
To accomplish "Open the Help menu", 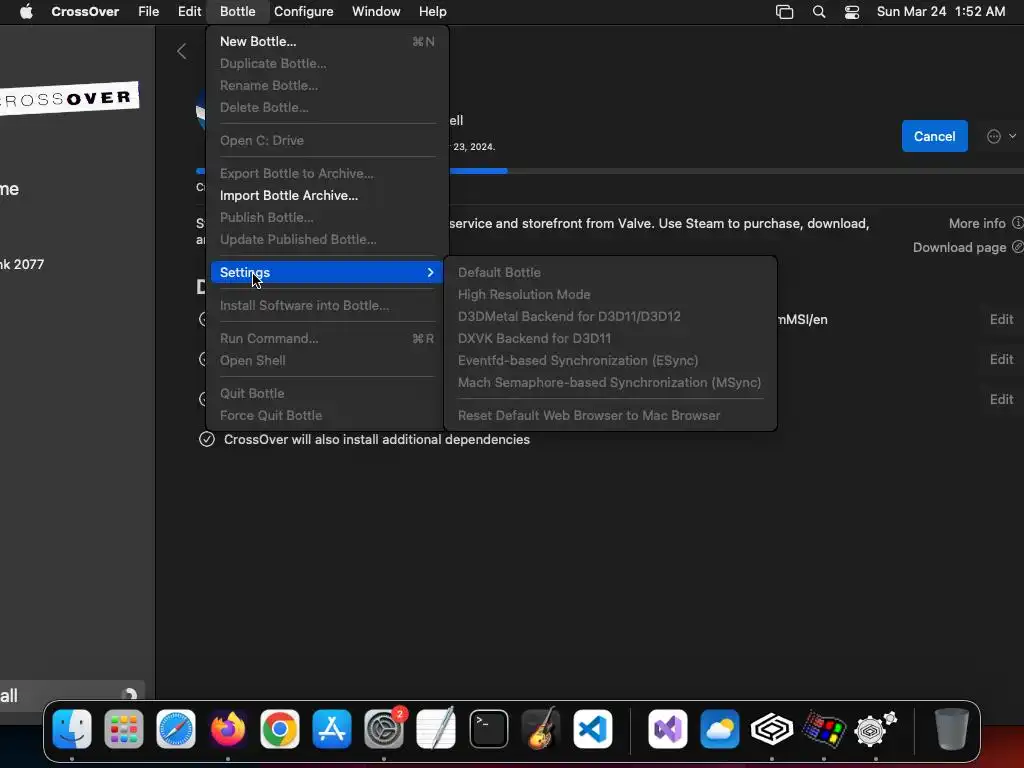I will [432, 11].
